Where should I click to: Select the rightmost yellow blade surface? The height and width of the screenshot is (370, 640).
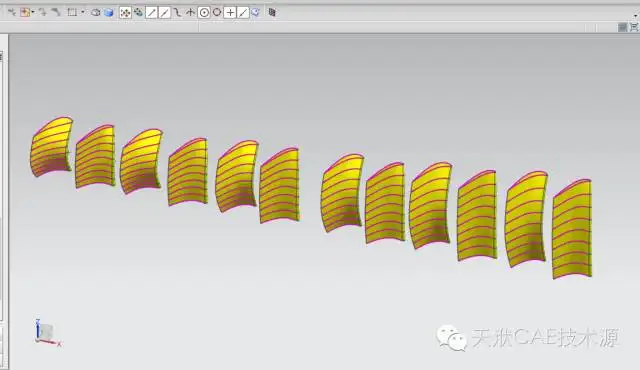click(572, 229)
